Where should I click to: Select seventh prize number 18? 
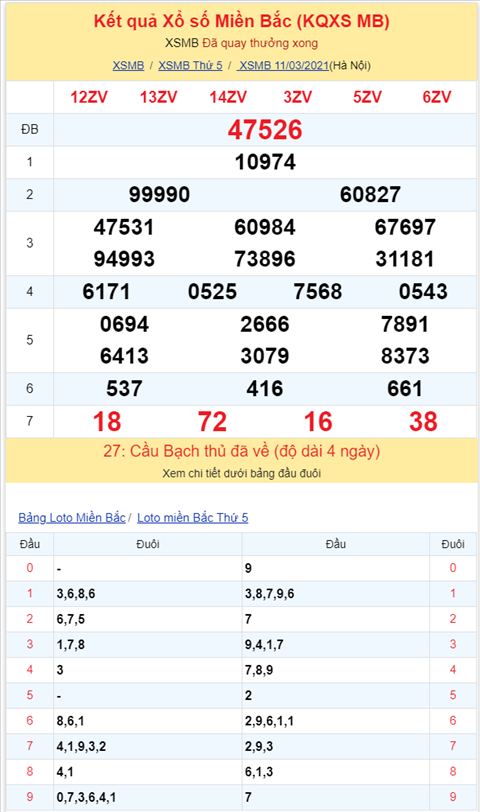tap(107, 422)
